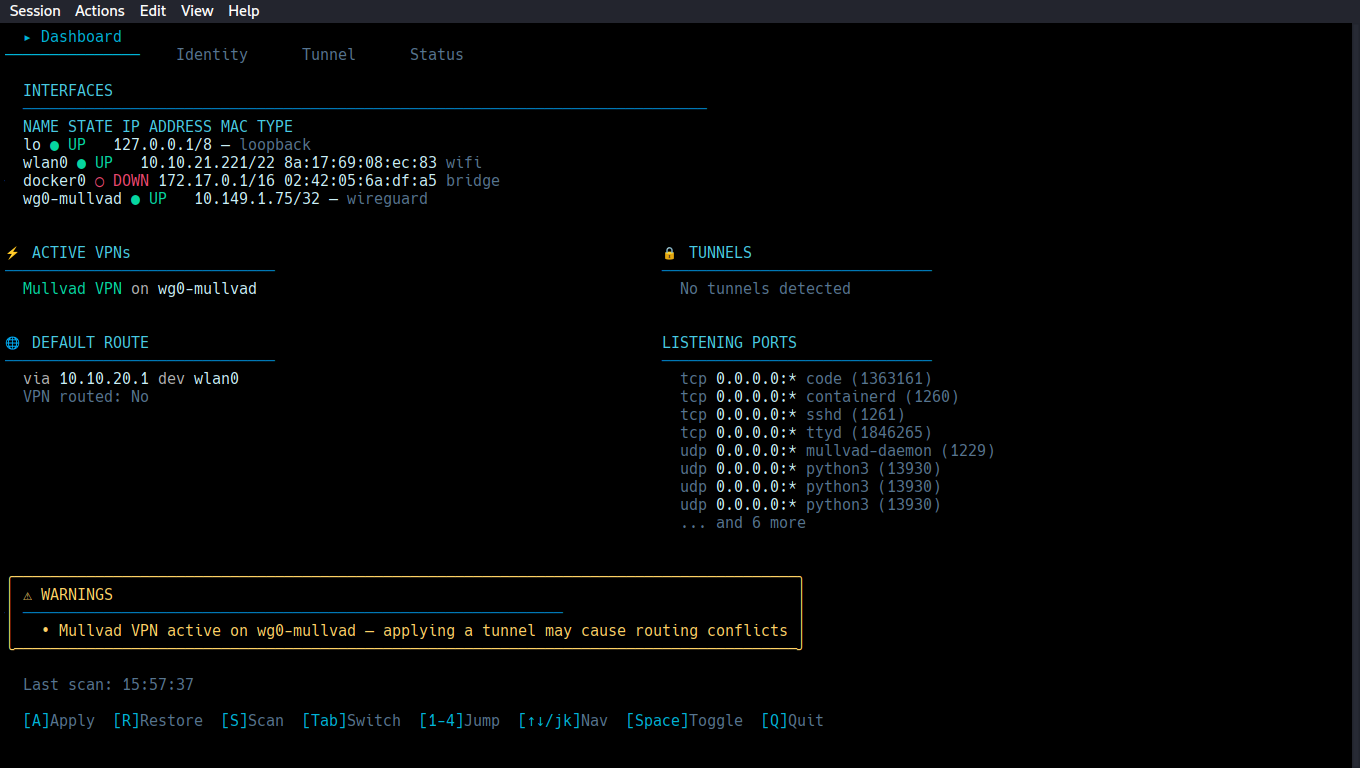Click the lock icon beside TUNNELS
This screenshot has width=1360, height=768.
pyautogui.click(x=669, y=253)
